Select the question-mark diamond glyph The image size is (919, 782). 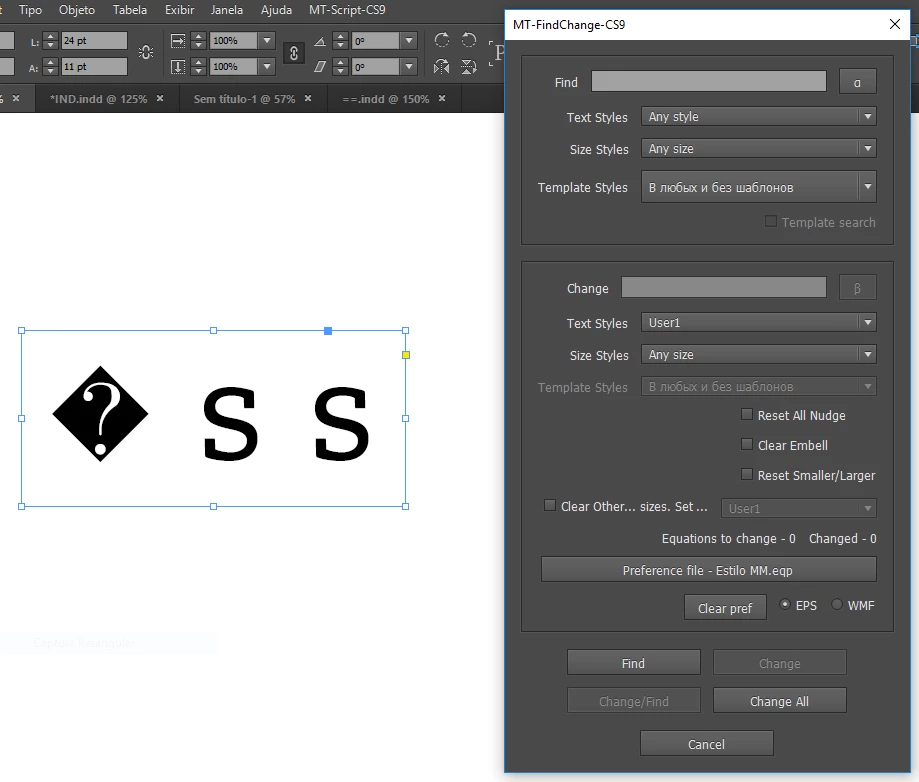coord(100,414)
